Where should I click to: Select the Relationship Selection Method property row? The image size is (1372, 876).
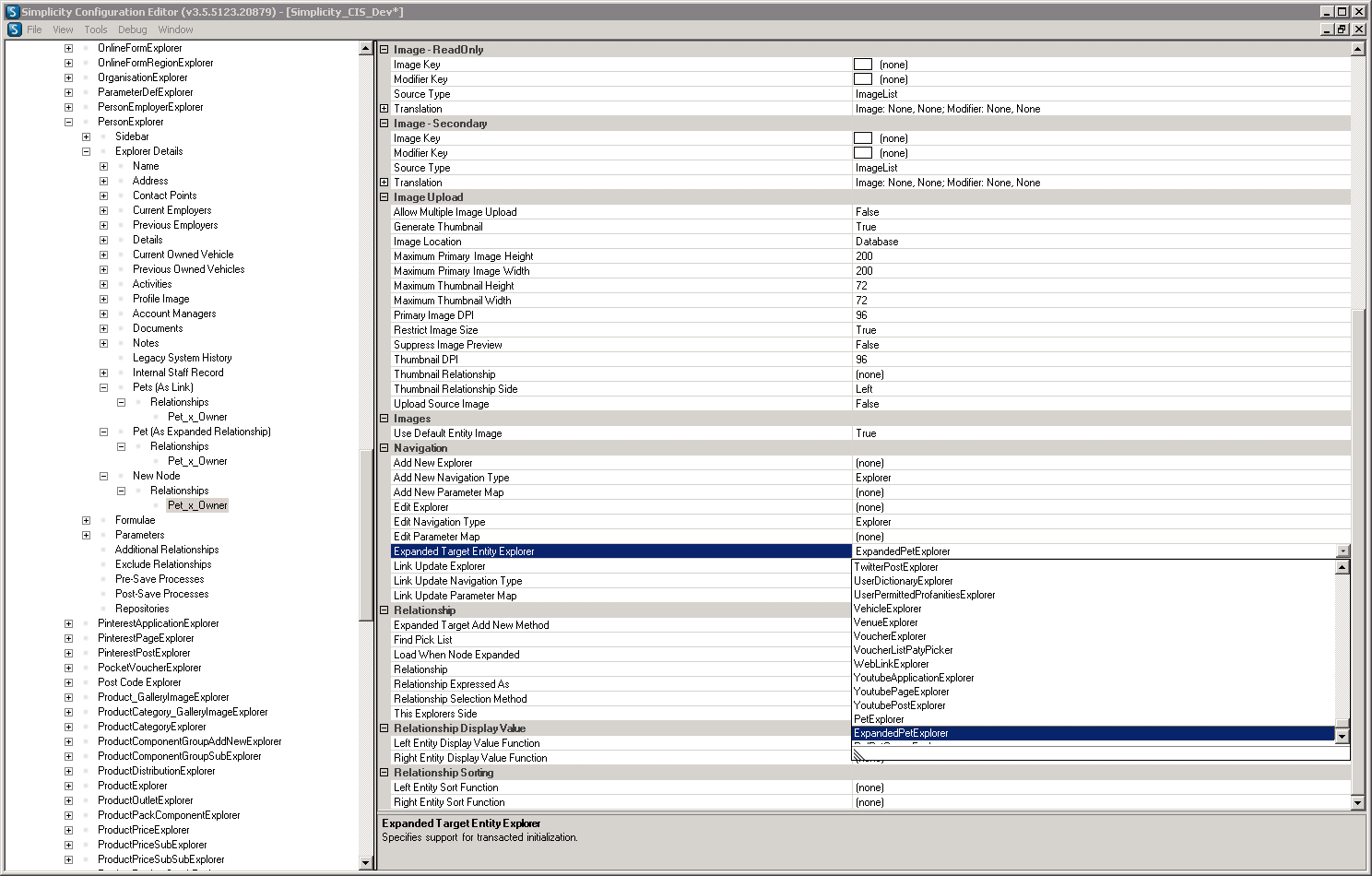(615, 699)
